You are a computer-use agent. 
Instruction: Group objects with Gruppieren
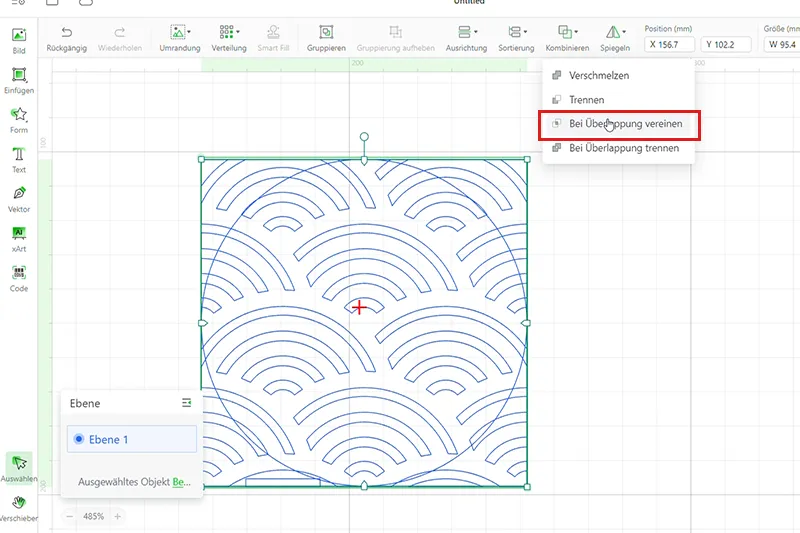click(x=326, y=39)
